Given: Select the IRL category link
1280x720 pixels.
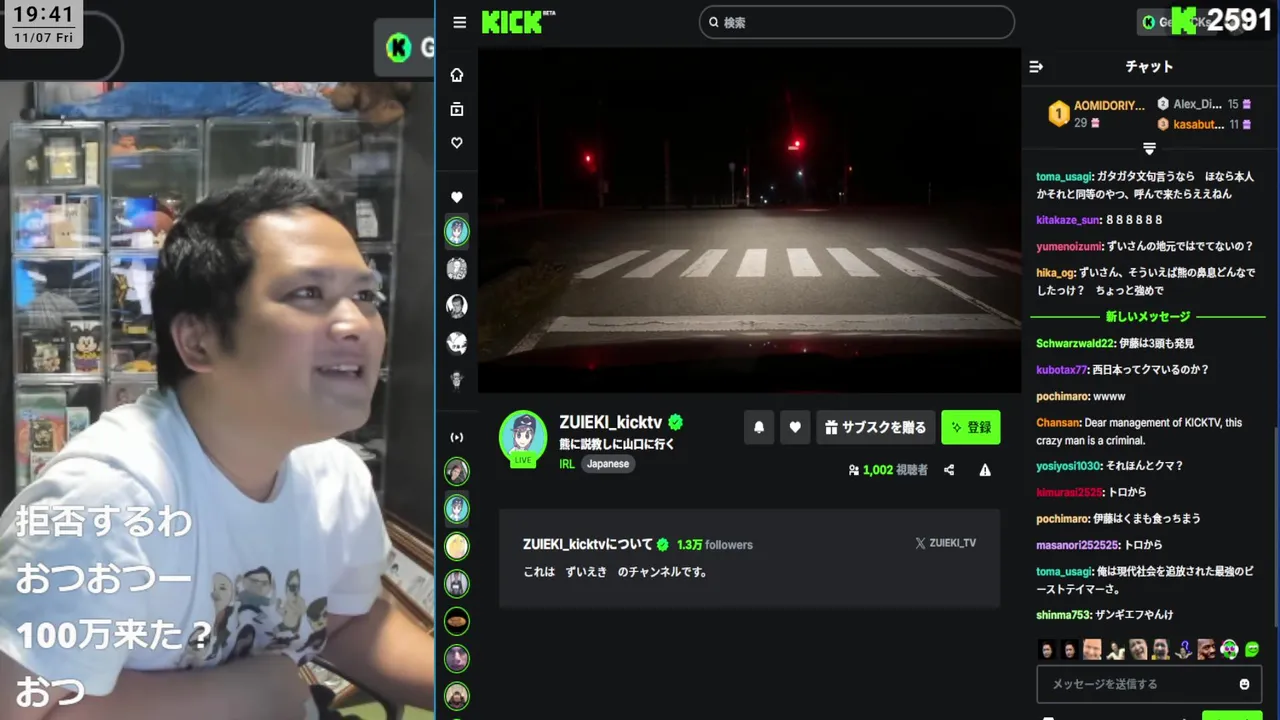Looking at the screenshot, I should [567, 464].
